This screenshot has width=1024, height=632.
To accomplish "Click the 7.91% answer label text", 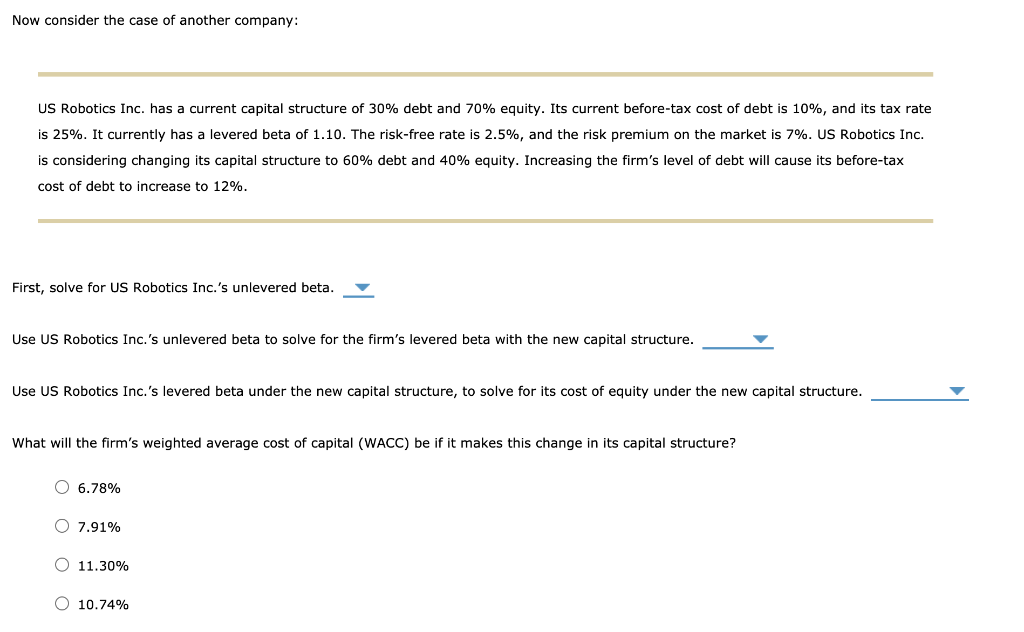I will 99,526.
